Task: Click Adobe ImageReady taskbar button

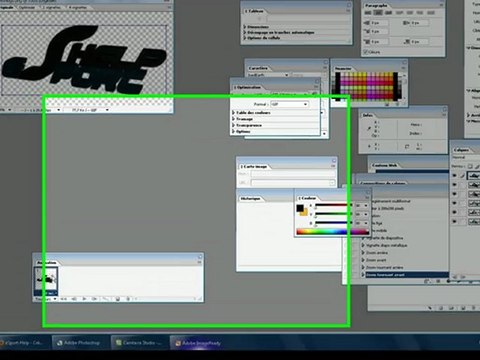Action: click(199, 343)
